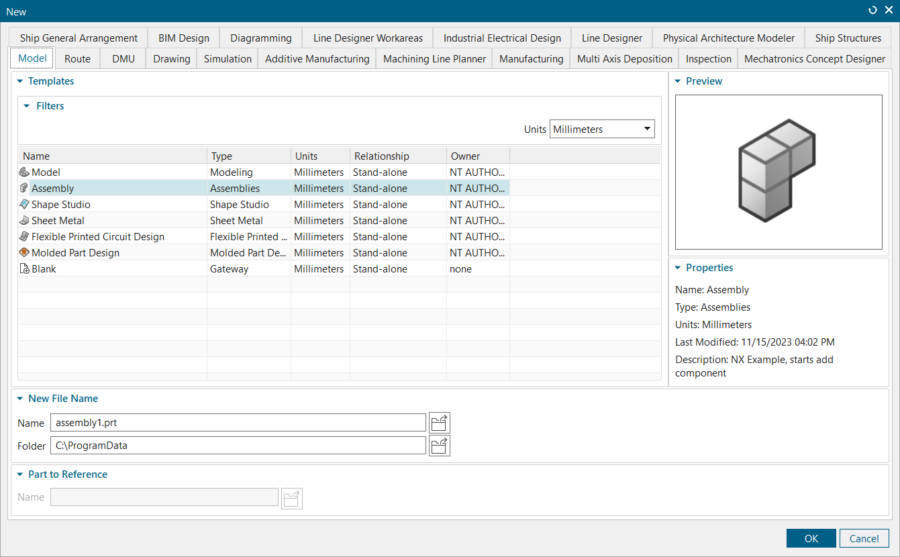900x557 pixels.
Task: Cancel the New dialog
Action: click(864, 538)
